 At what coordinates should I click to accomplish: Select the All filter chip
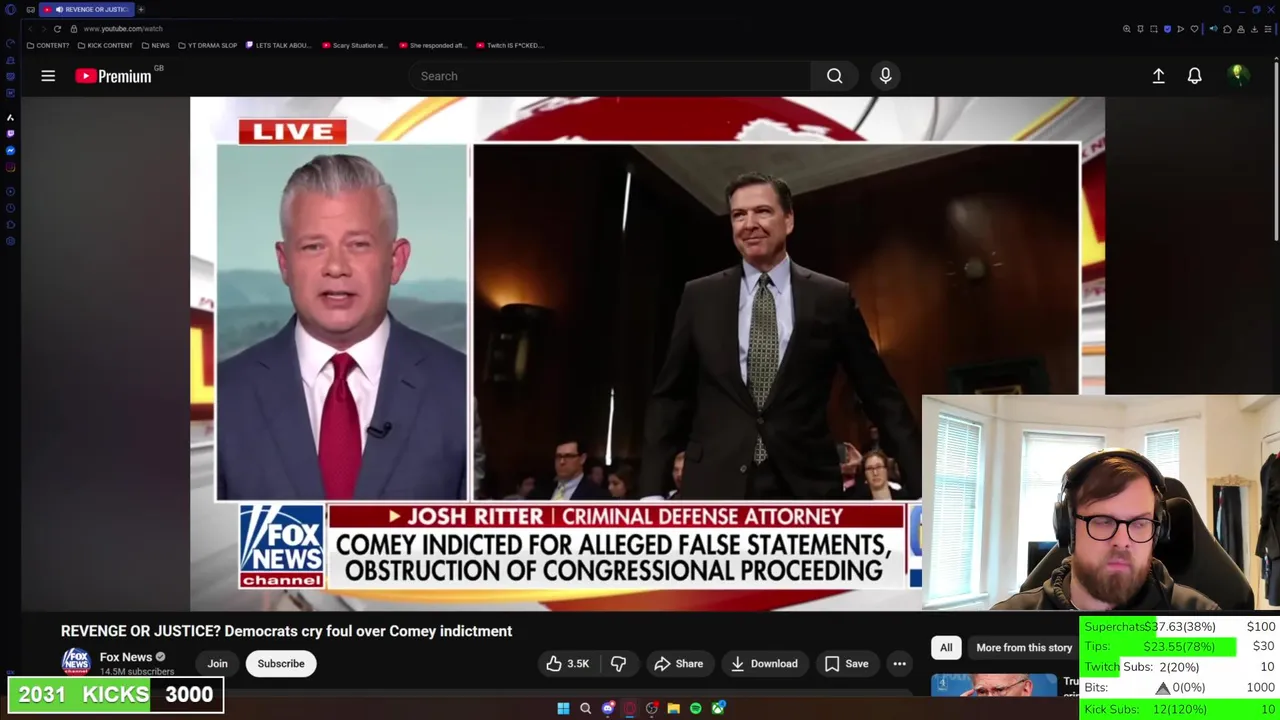pos(946,648)
